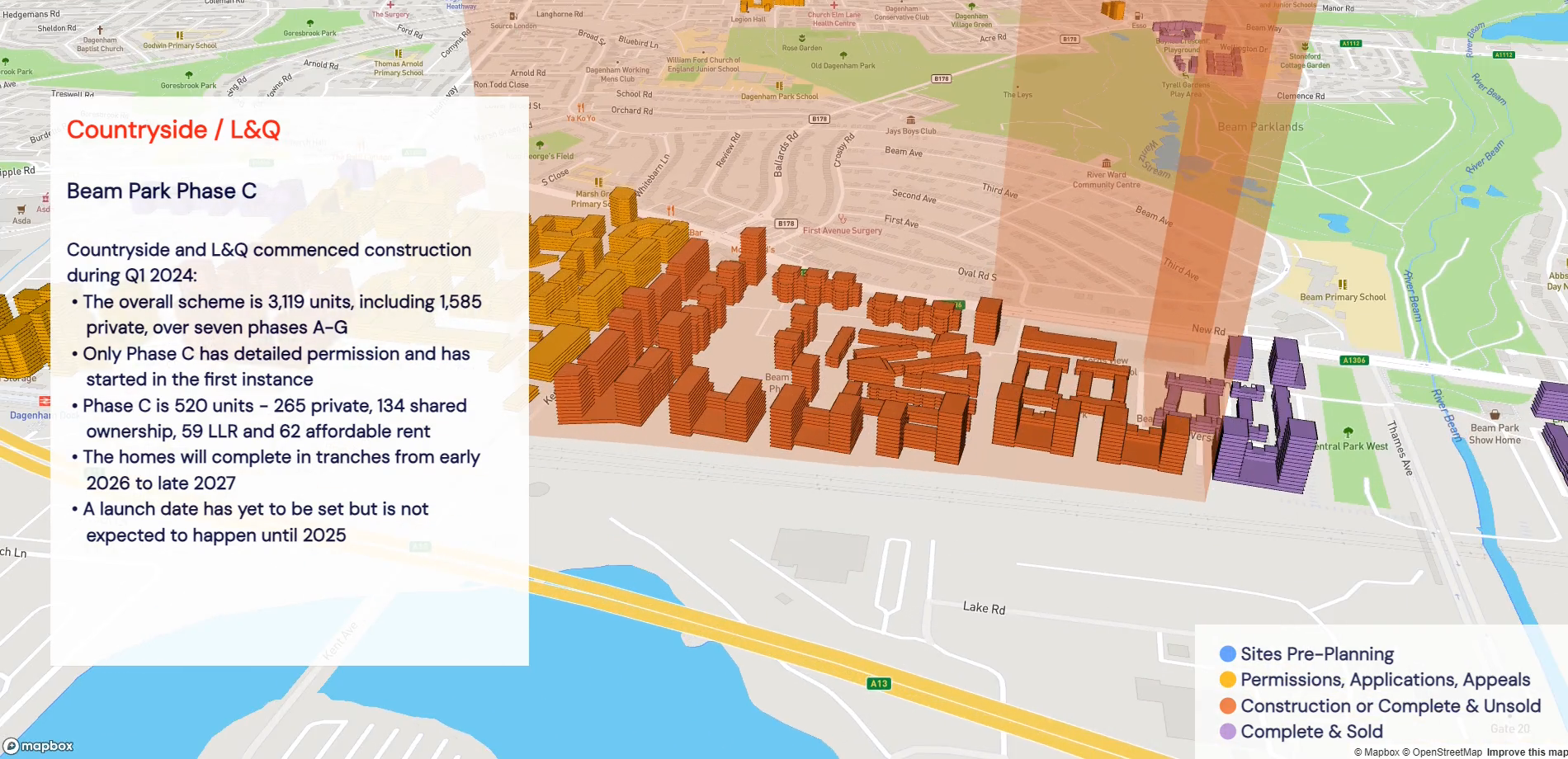Click the Beam Parklands map label
The height and width of the screenshot is (759, 1568).
[x=1260, y=127]
